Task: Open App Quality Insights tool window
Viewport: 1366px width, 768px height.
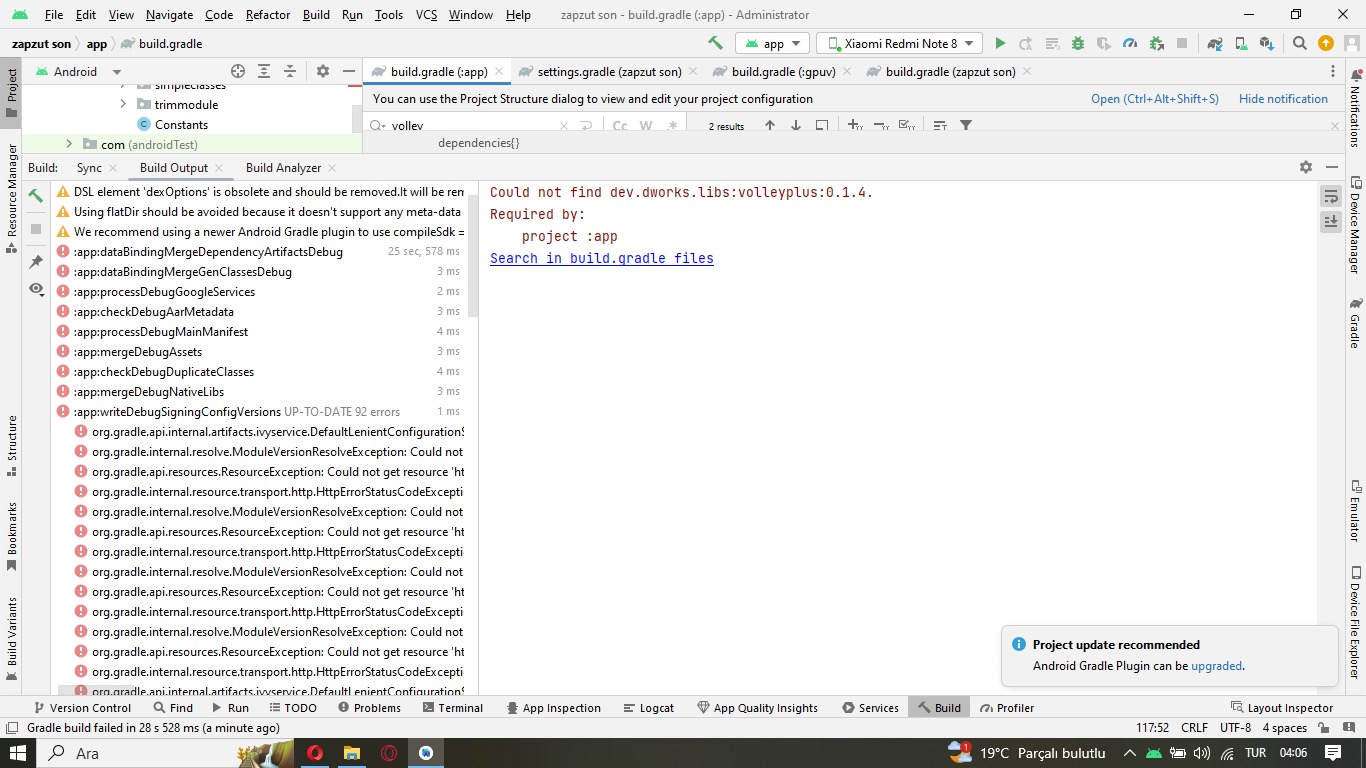Action: coord(757,707)
